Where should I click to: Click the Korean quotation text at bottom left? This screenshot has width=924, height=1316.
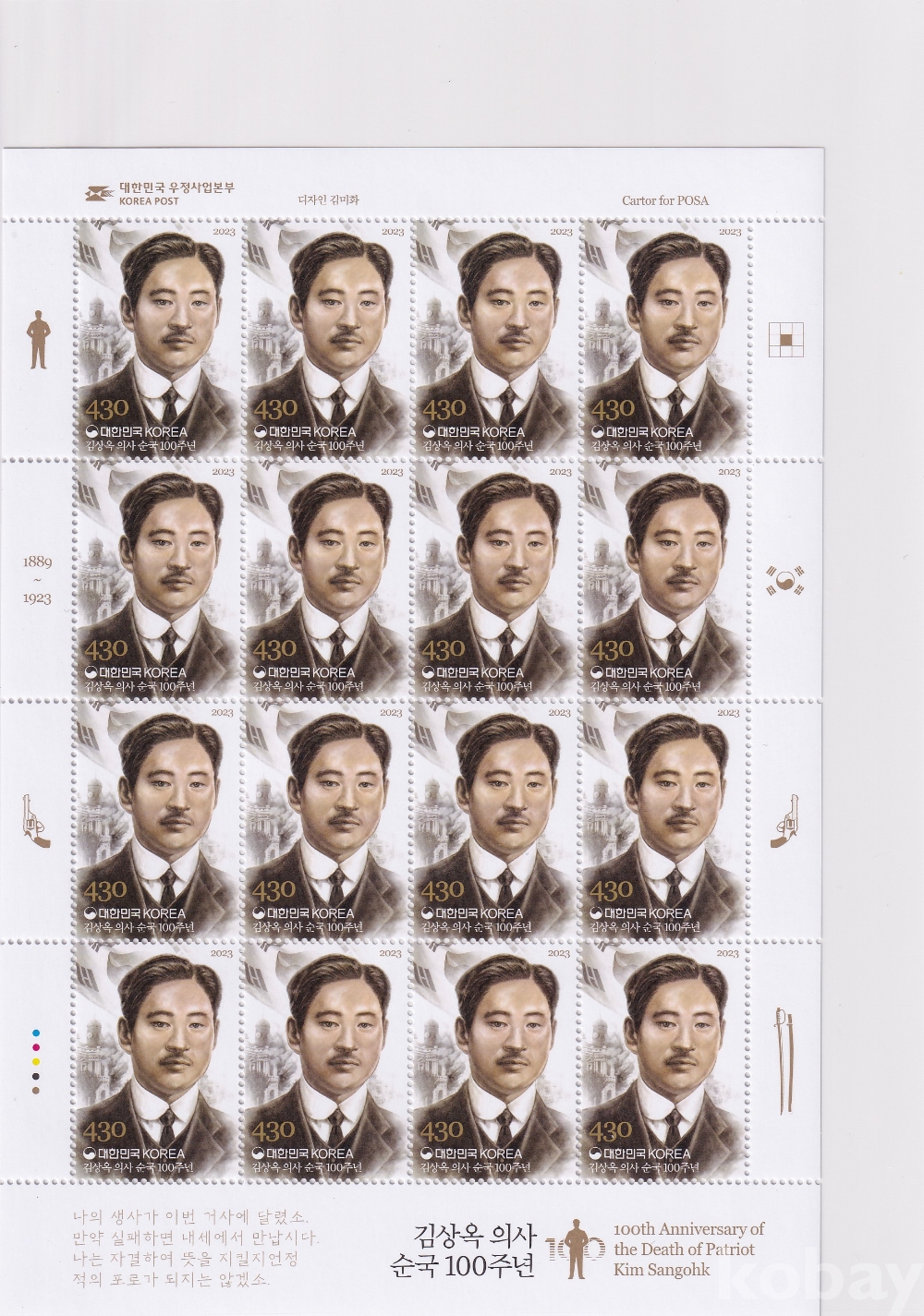tap(195, 1247)
